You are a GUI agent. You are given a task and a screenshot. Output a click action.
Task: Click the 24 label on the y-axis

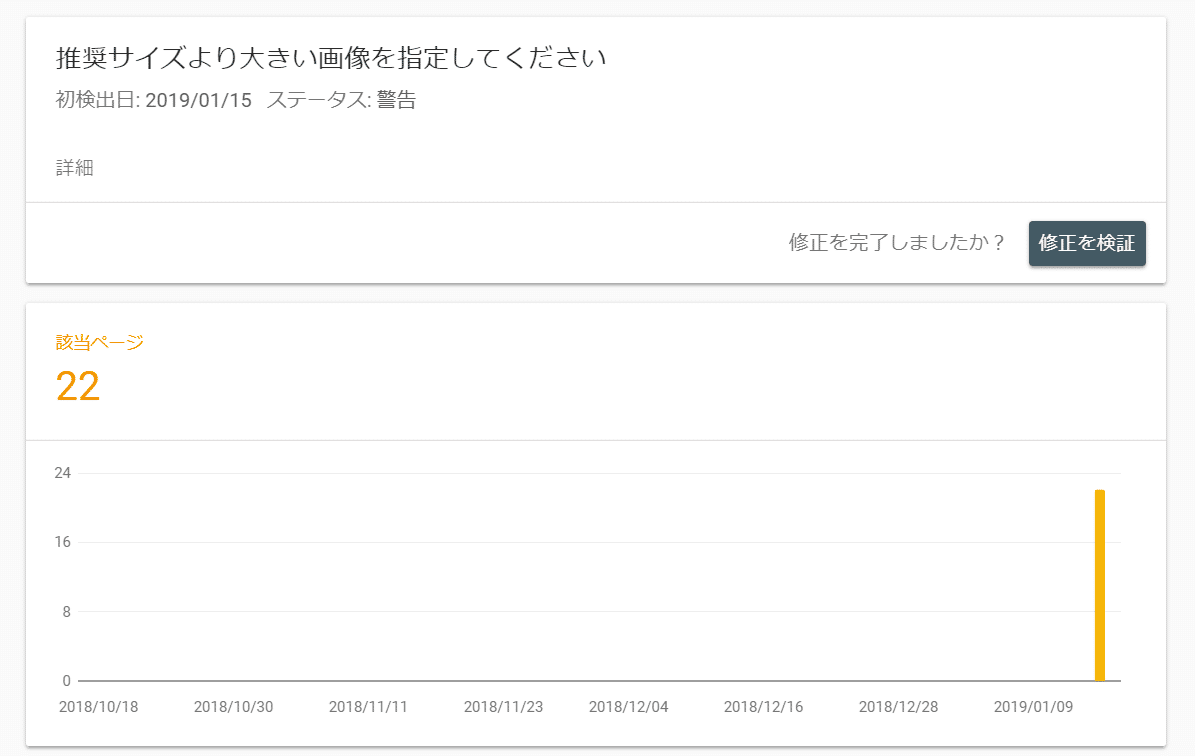63,473
